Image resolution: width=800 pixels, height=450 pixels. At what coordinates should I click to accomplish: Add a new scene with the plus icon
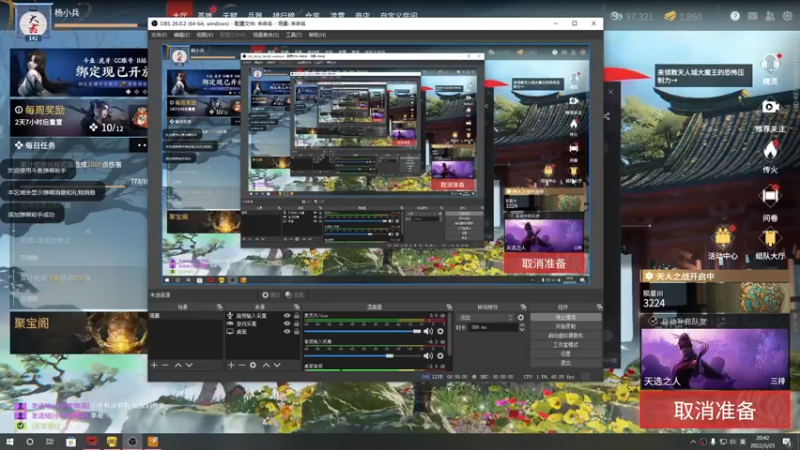(x=154, y=365)
